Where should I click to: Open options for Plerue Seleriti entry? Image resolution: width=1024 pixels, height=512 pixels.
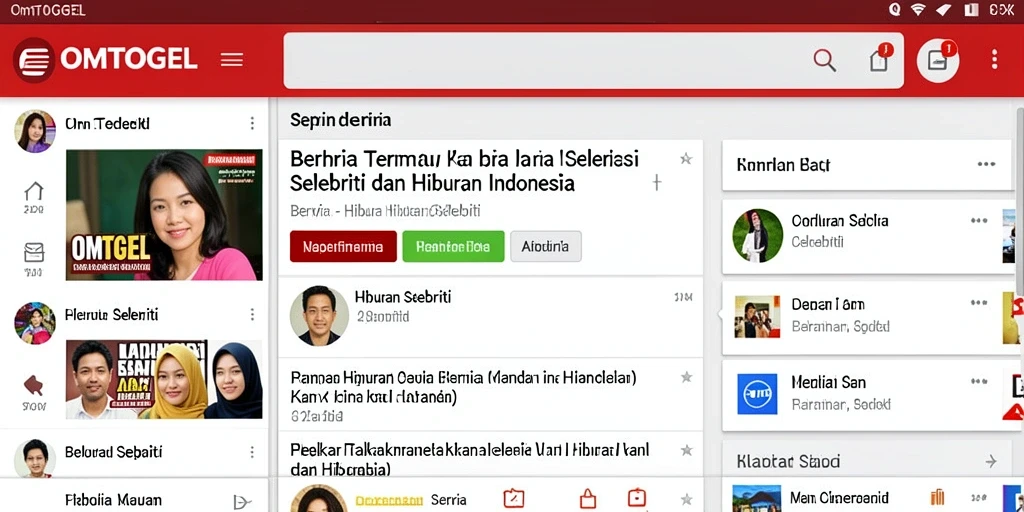point(252,315)
